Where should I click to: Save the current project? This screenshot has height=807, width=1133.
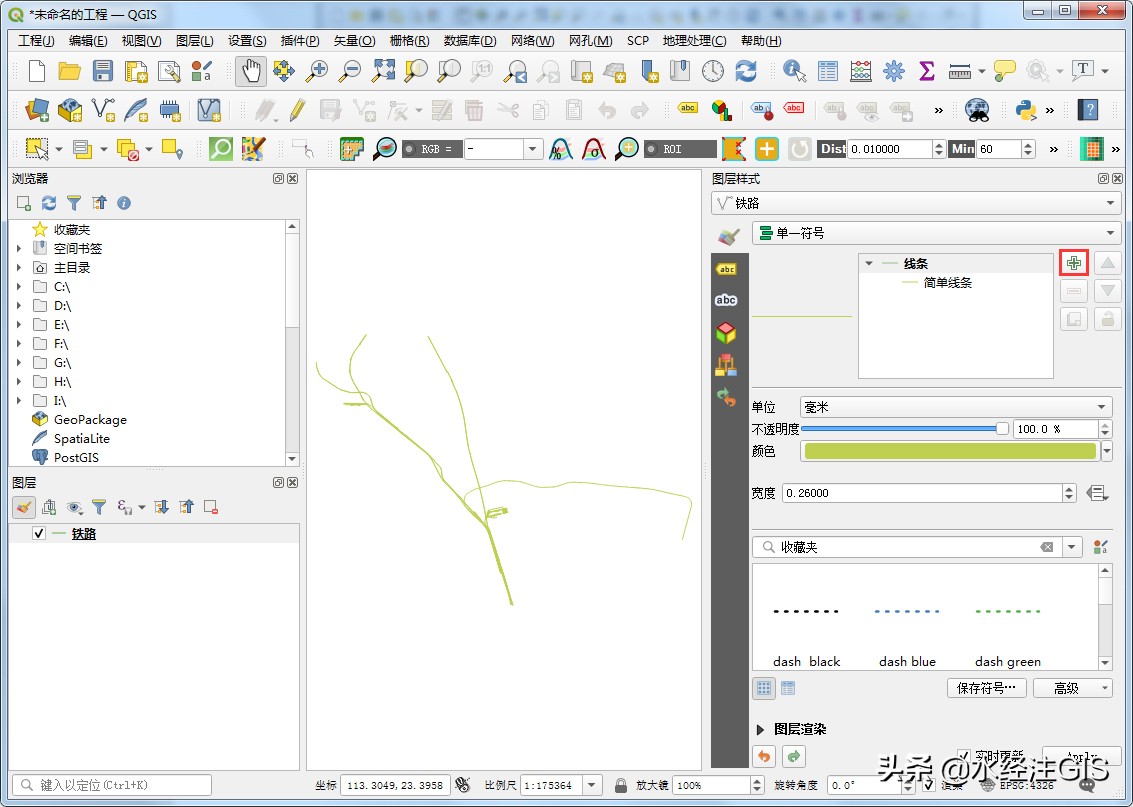[103, 71]
